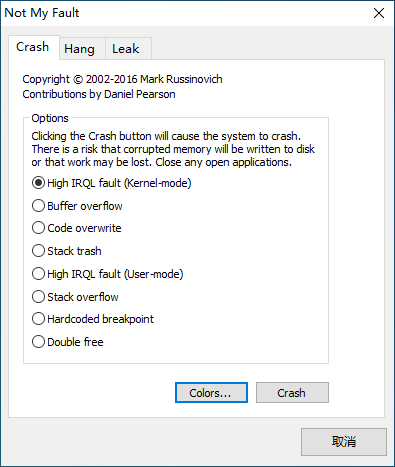Viewport: 395px width, 467px height.
Task: Click the Options group box label
Action: pos(50,118)
